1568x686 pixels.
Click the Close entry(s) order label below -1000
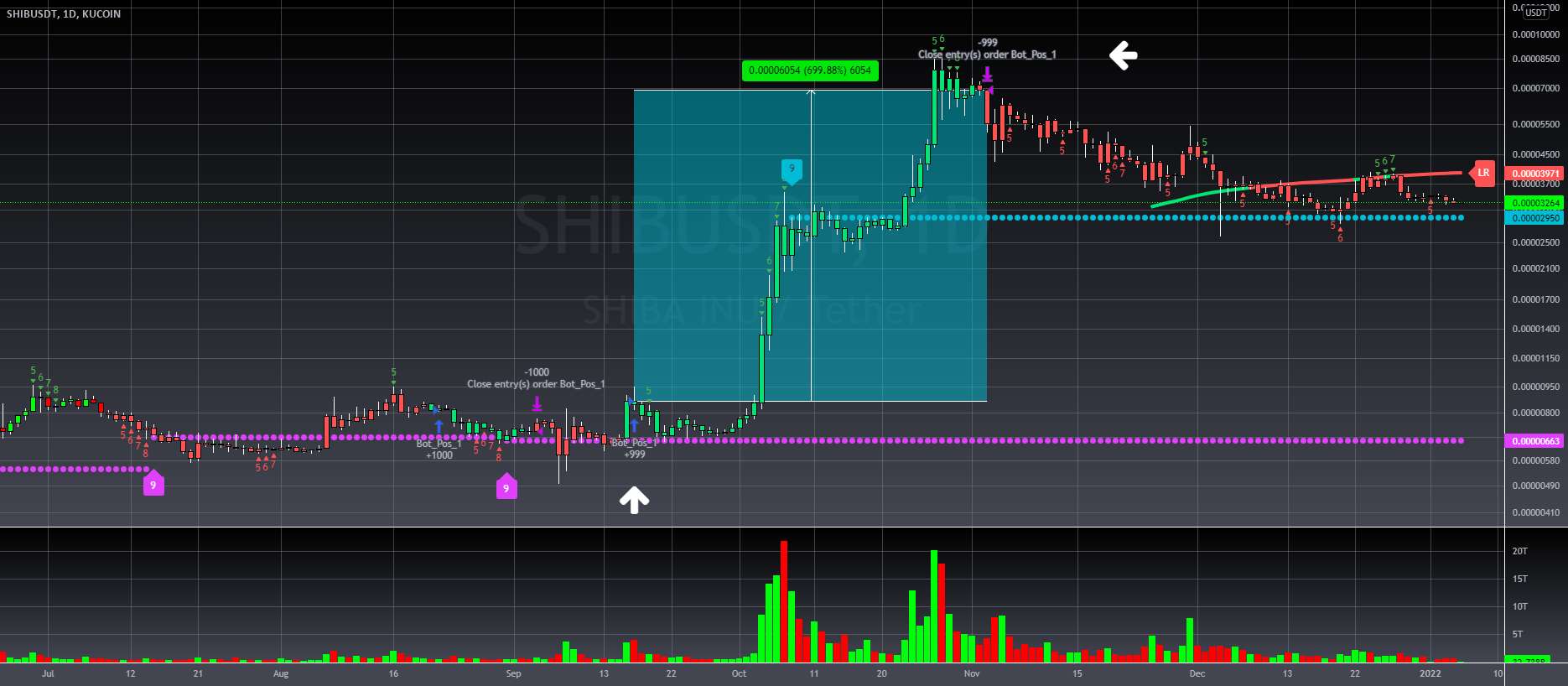[x=536, y=384]
